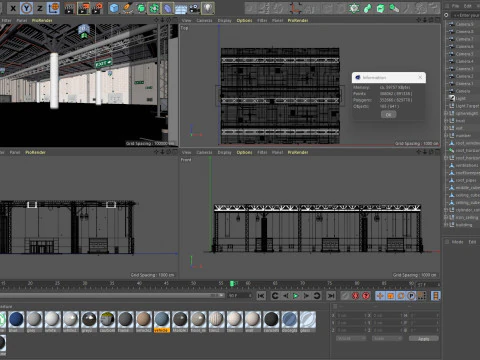This screenshot has width=480, height=360.
Task: Click the green brush toolbar icon
Action: (394, 8)
